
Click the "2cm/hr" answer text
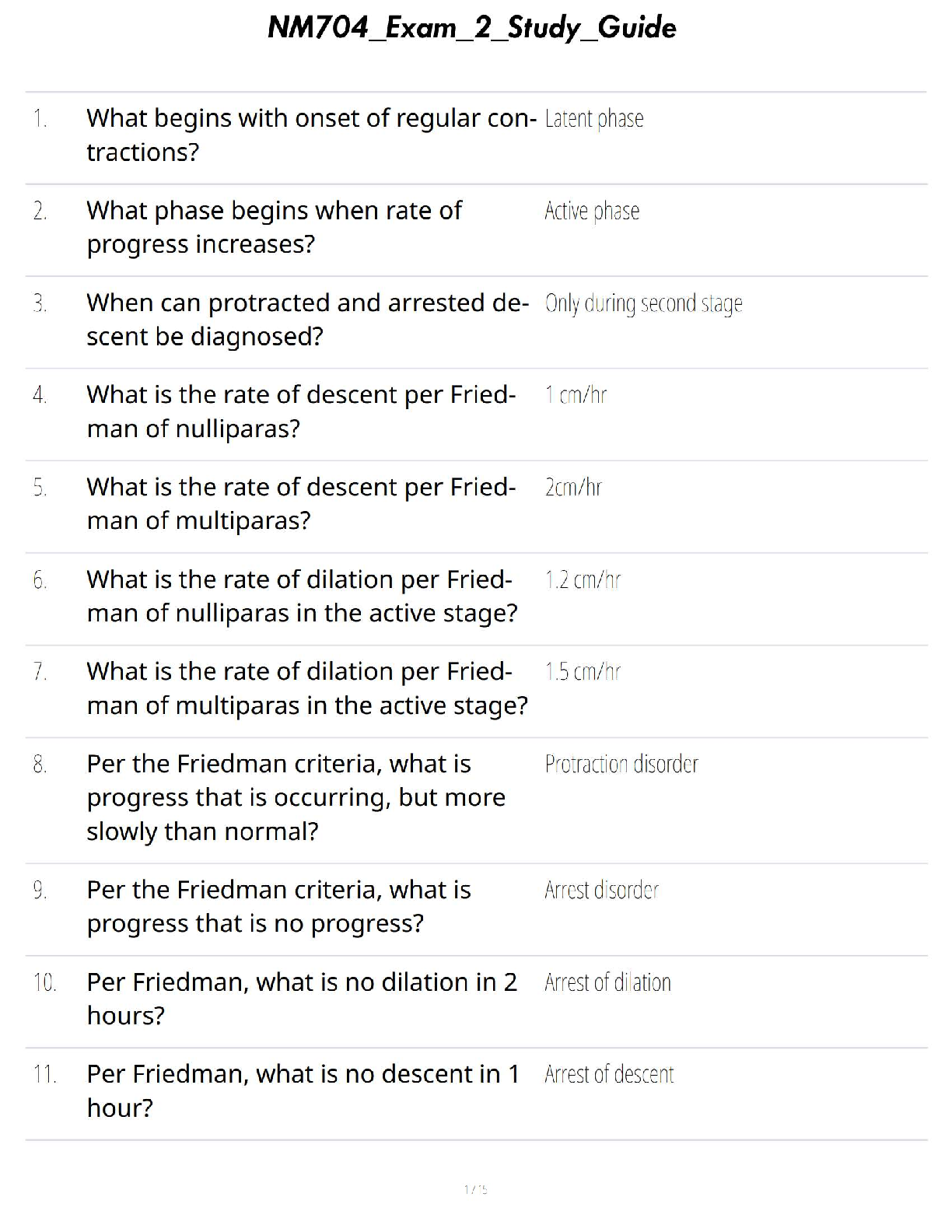(x=573, y=488)
